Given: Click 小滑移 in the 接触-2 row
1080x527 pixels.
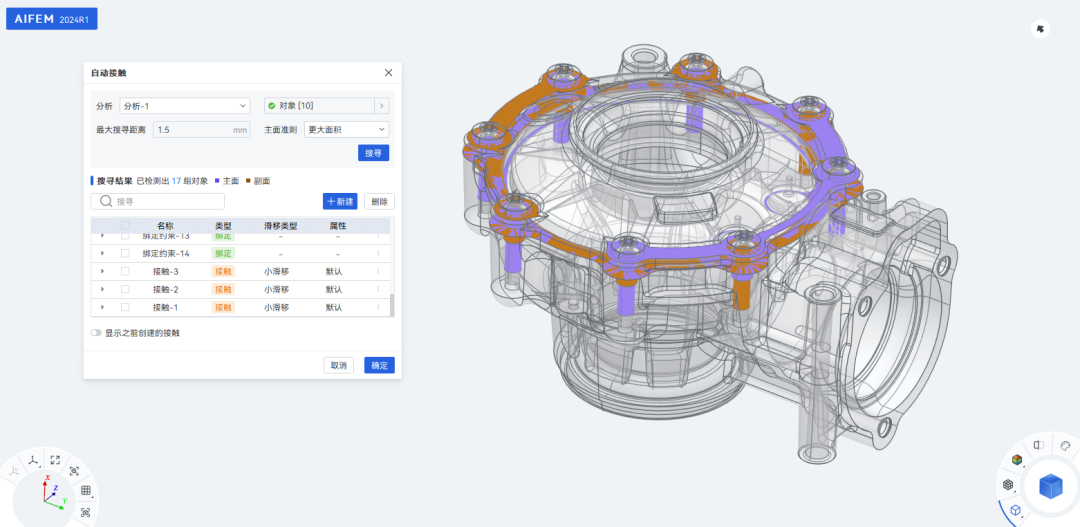Looking at the screenshot, I should coord(276,289).
